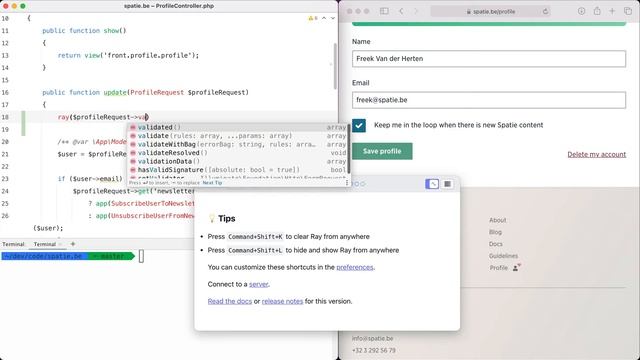Choose validated() from autocomplete list
This screenshot has width=640, height=360.
click(238, 127)
